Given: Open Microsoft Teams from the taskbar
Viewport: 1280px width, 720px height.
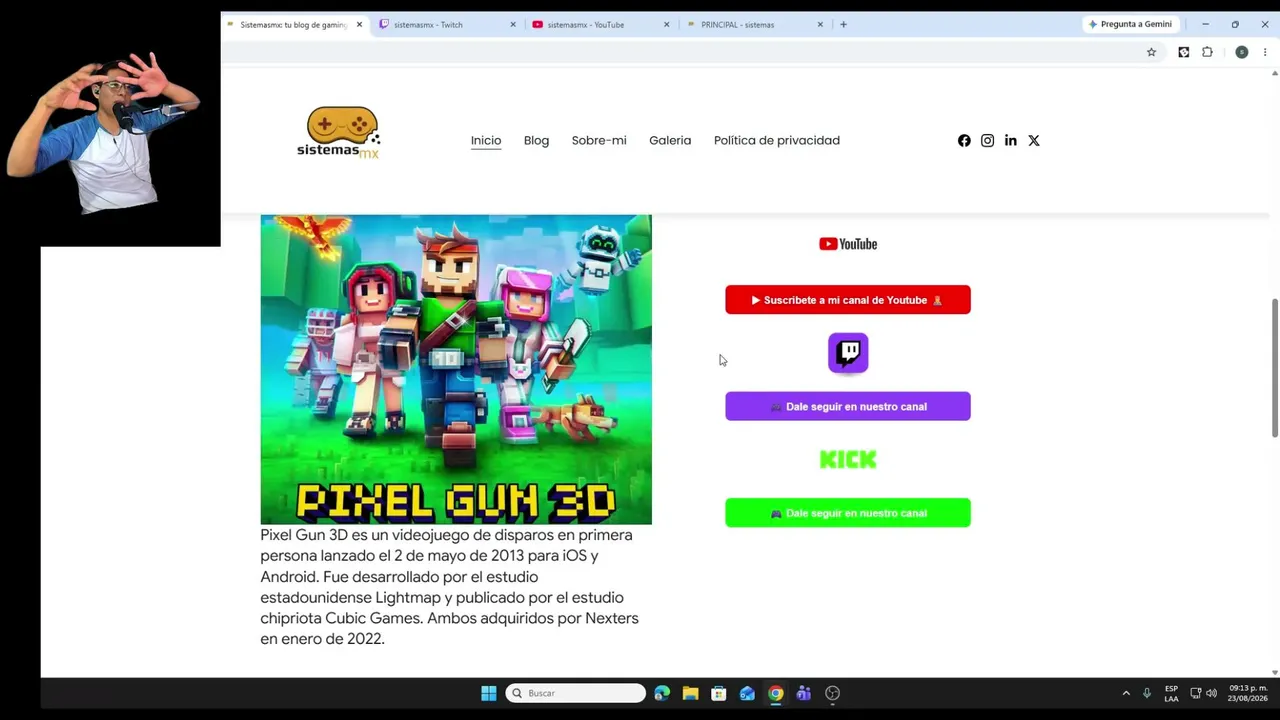Looking at the screenshot, I should 803,693.
